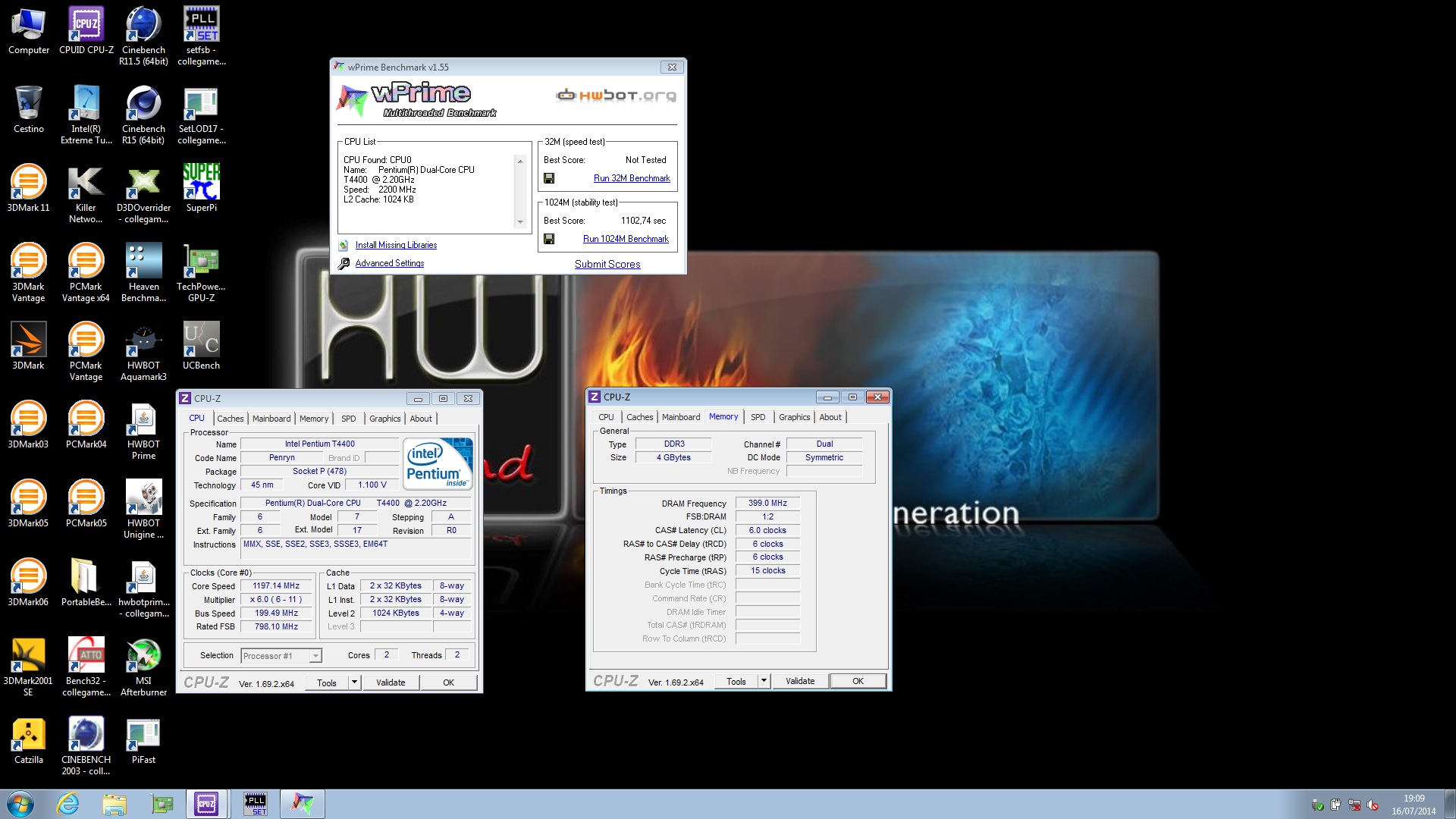Open Graphics tab in left CPU-Z window

(x=385, y=419)
